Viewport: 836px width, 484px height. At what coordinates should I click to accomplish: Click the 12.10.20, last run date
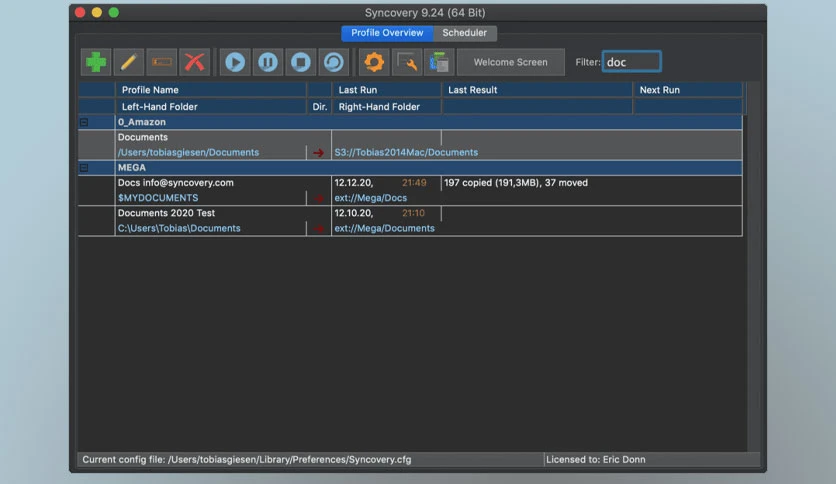pos(353,213)
